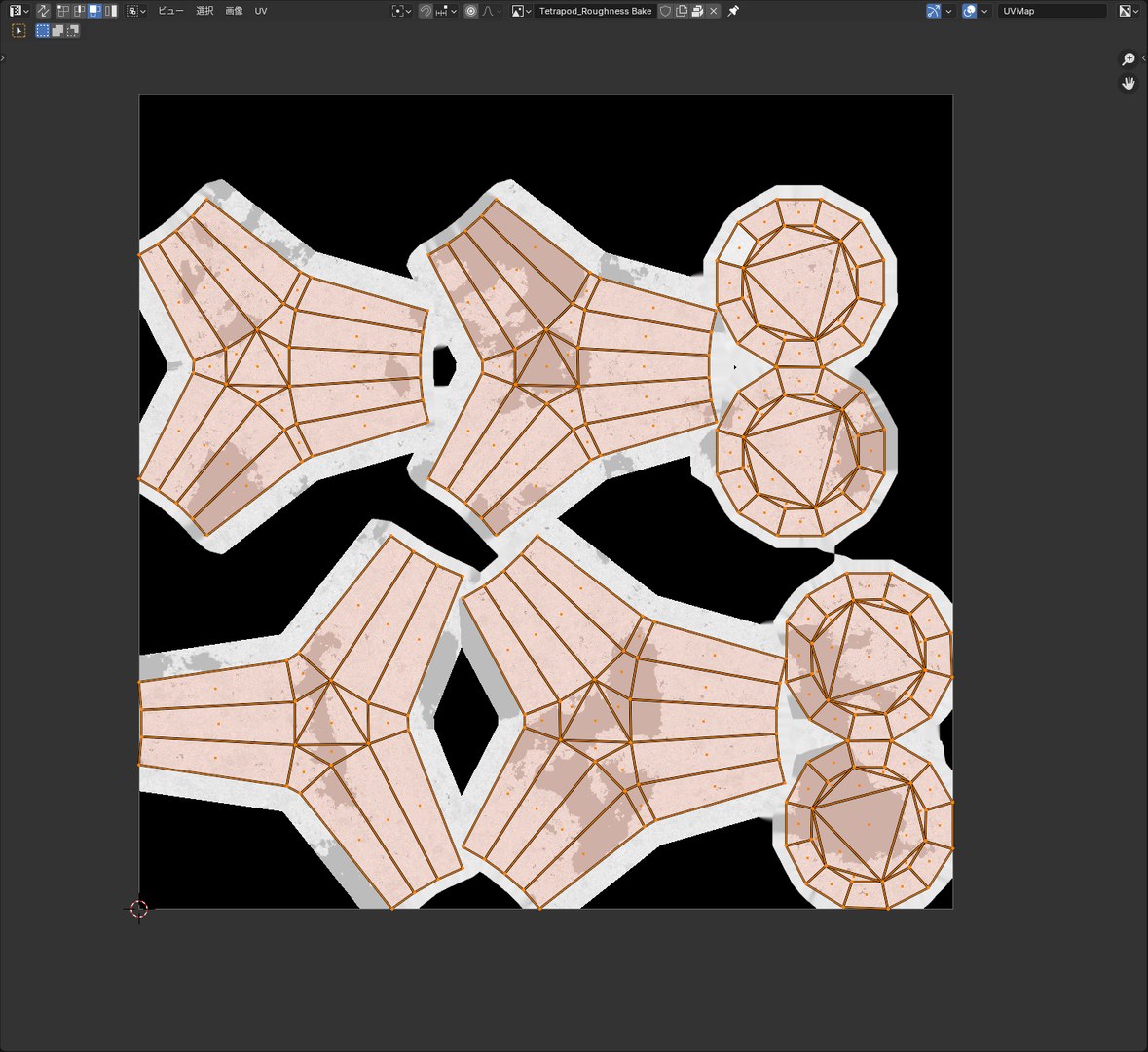Open the display channels selector
This screenshot has width=1148, height=1052.
tap(1128, 11)
